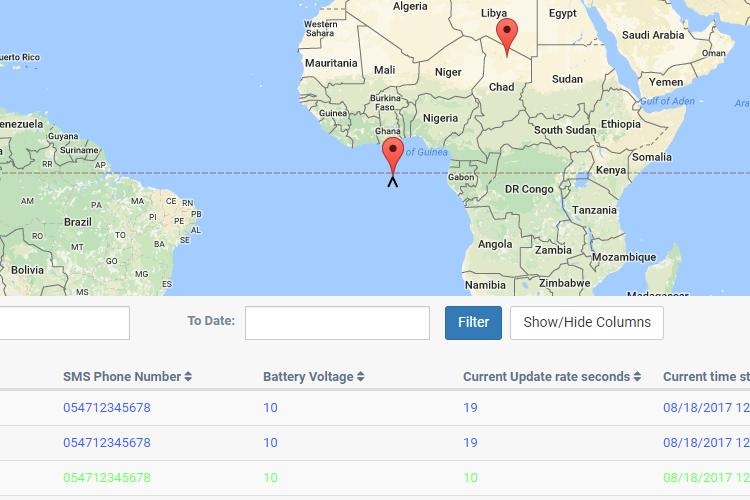The width and height of the screenshot is (750, 500).
Task: Select green row phone number 054712345678
Action: tap(107, 478)
